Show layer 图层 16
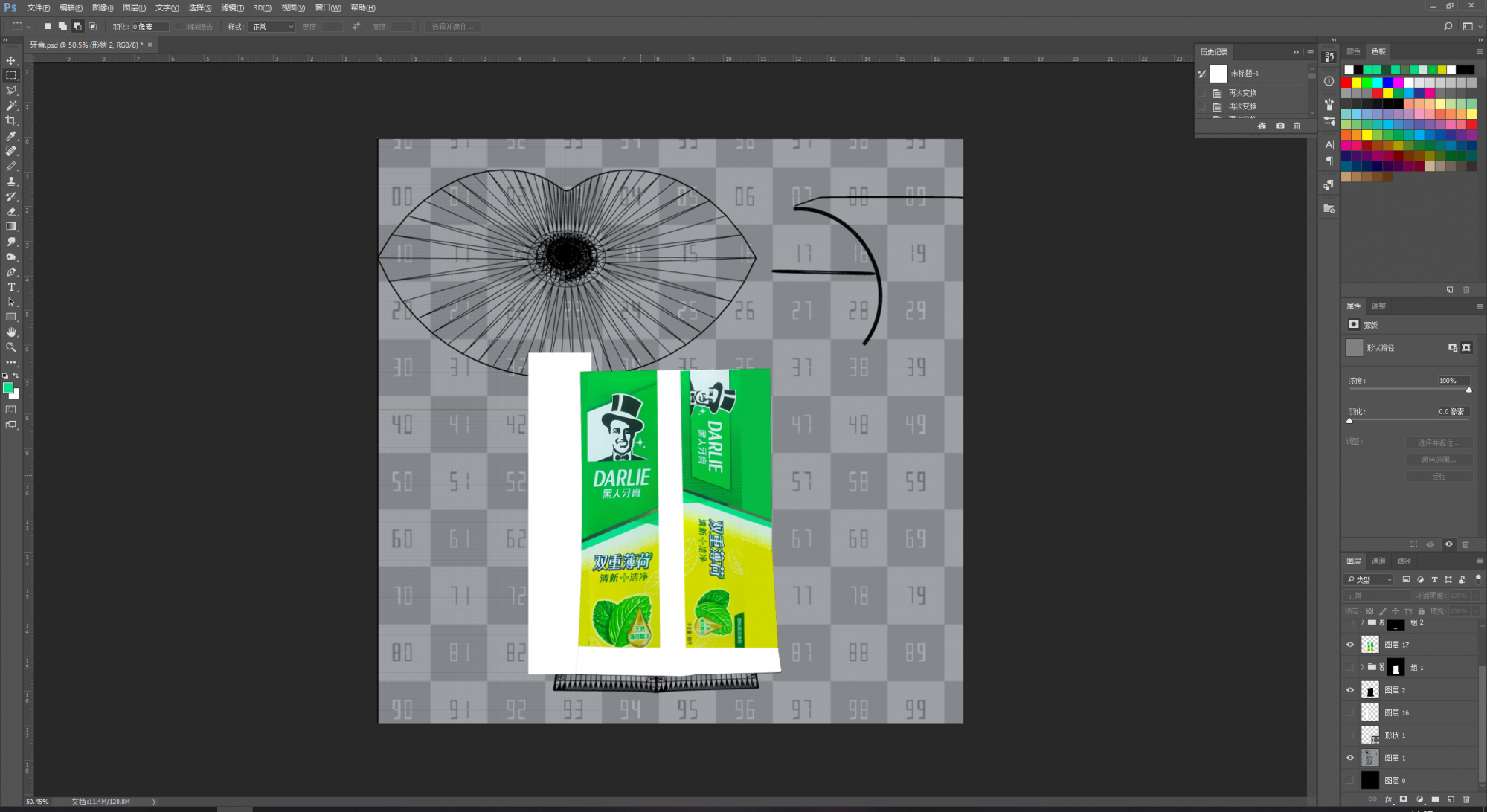The height and width of the screenshot is (812, 1487). click(1350, 712)
